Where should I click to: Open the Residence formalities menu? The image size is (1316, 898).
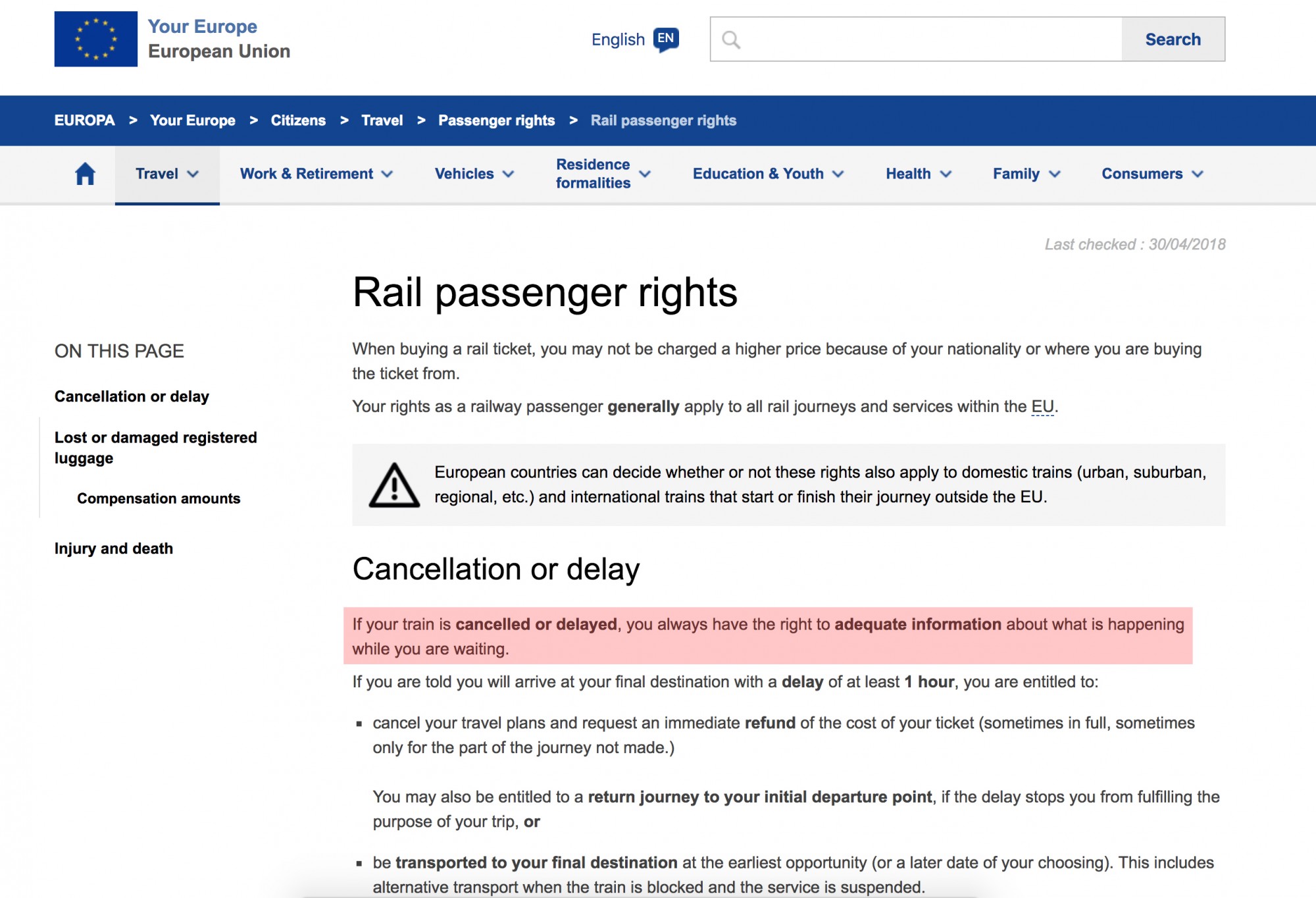point(603,174)
